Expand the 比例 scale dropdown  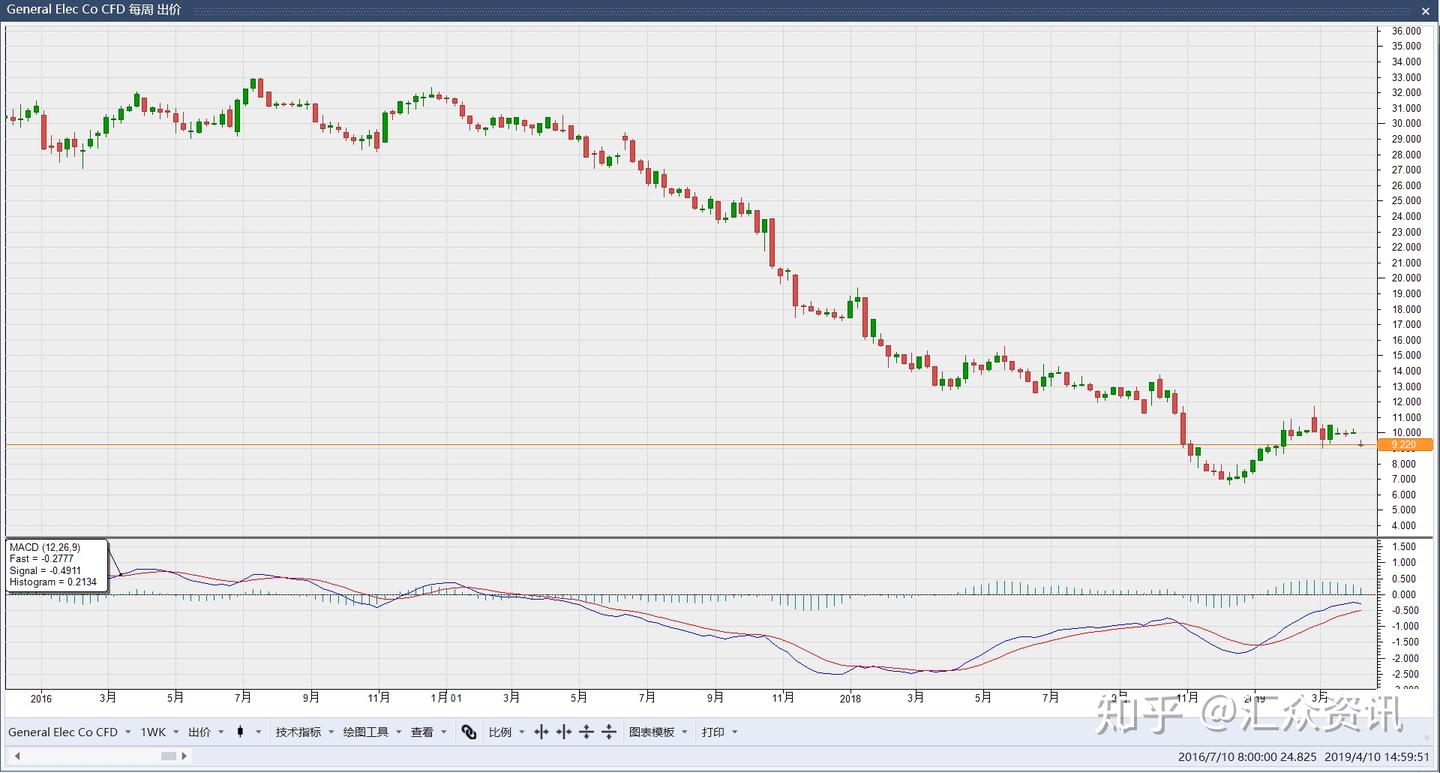[507, 732]
